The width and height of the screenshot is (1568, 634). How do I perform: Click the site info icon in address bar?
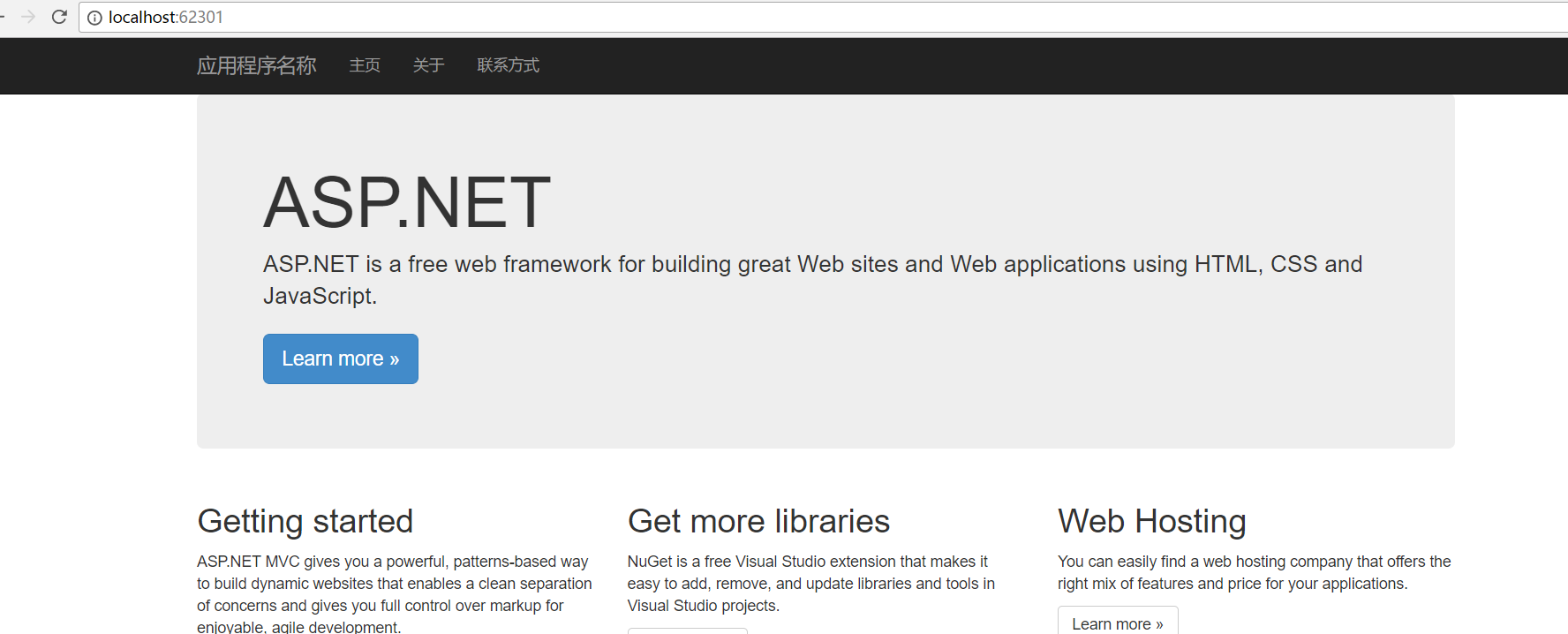[x=94, y=18]
